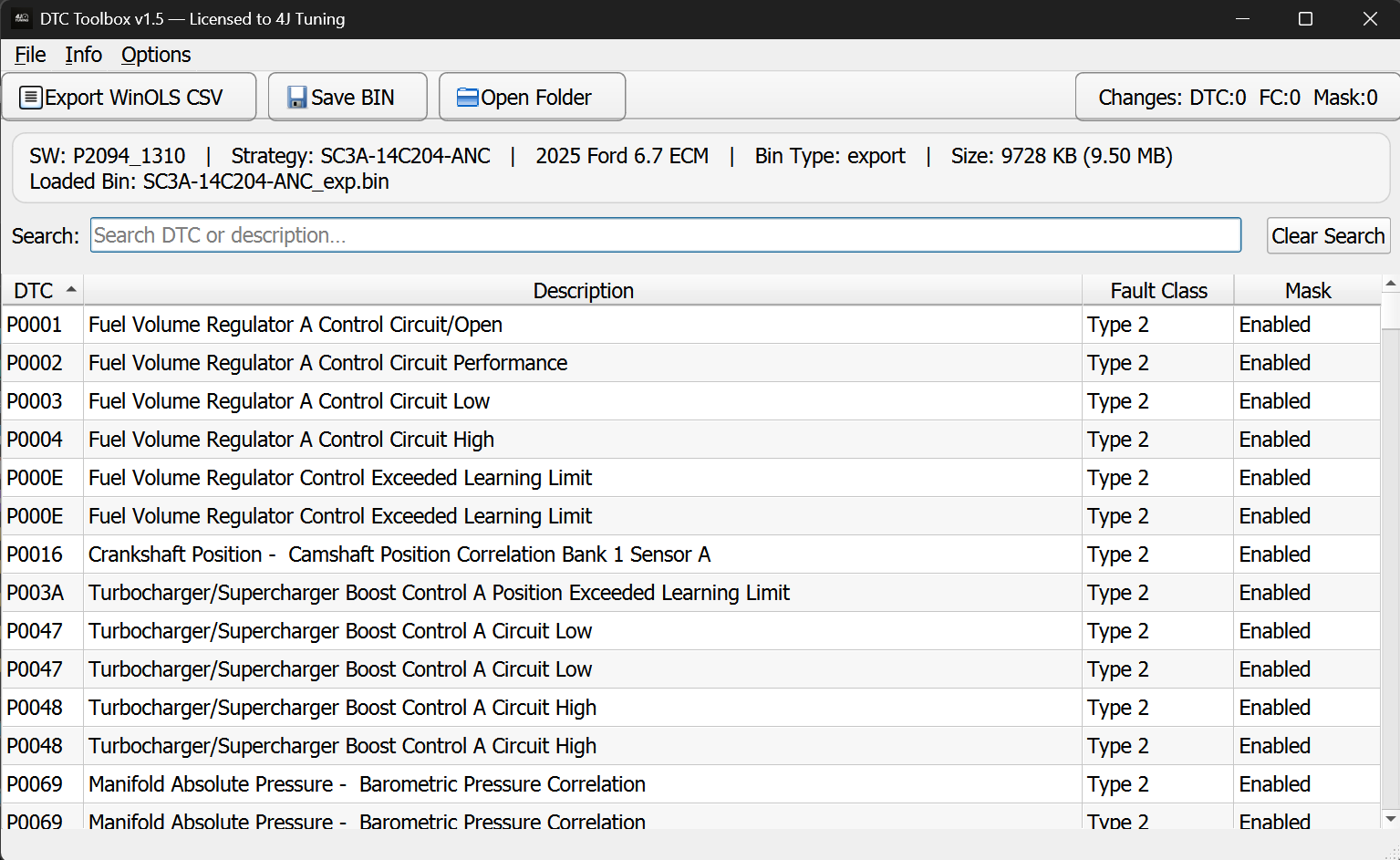Screen dimensions: 1400x860
Task: Maximize the DTC Toolbox window
Action: (x=1305, y=19)
